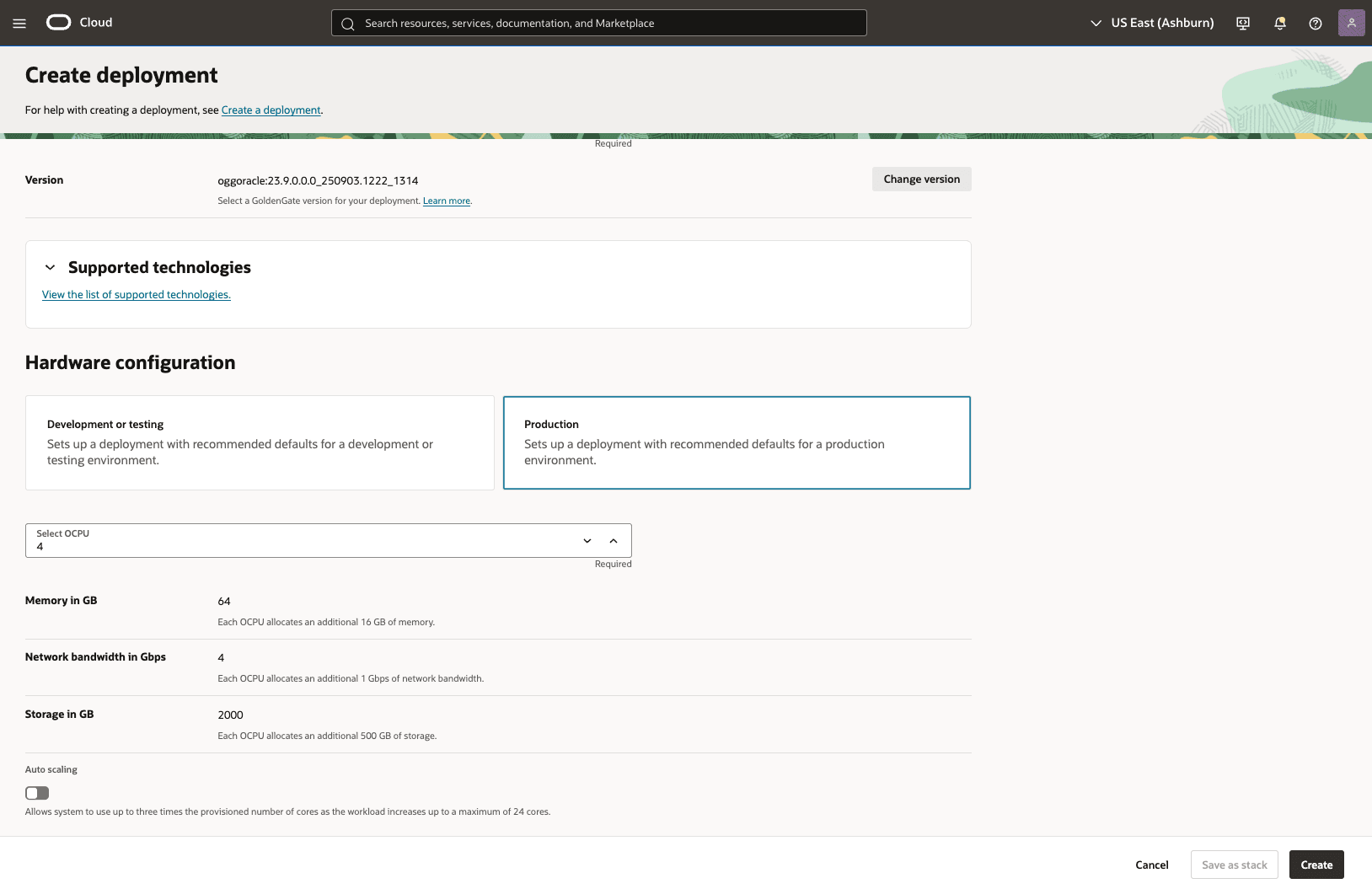Click the search magnifier icon

pyautogui.click(x=348, y=23)
